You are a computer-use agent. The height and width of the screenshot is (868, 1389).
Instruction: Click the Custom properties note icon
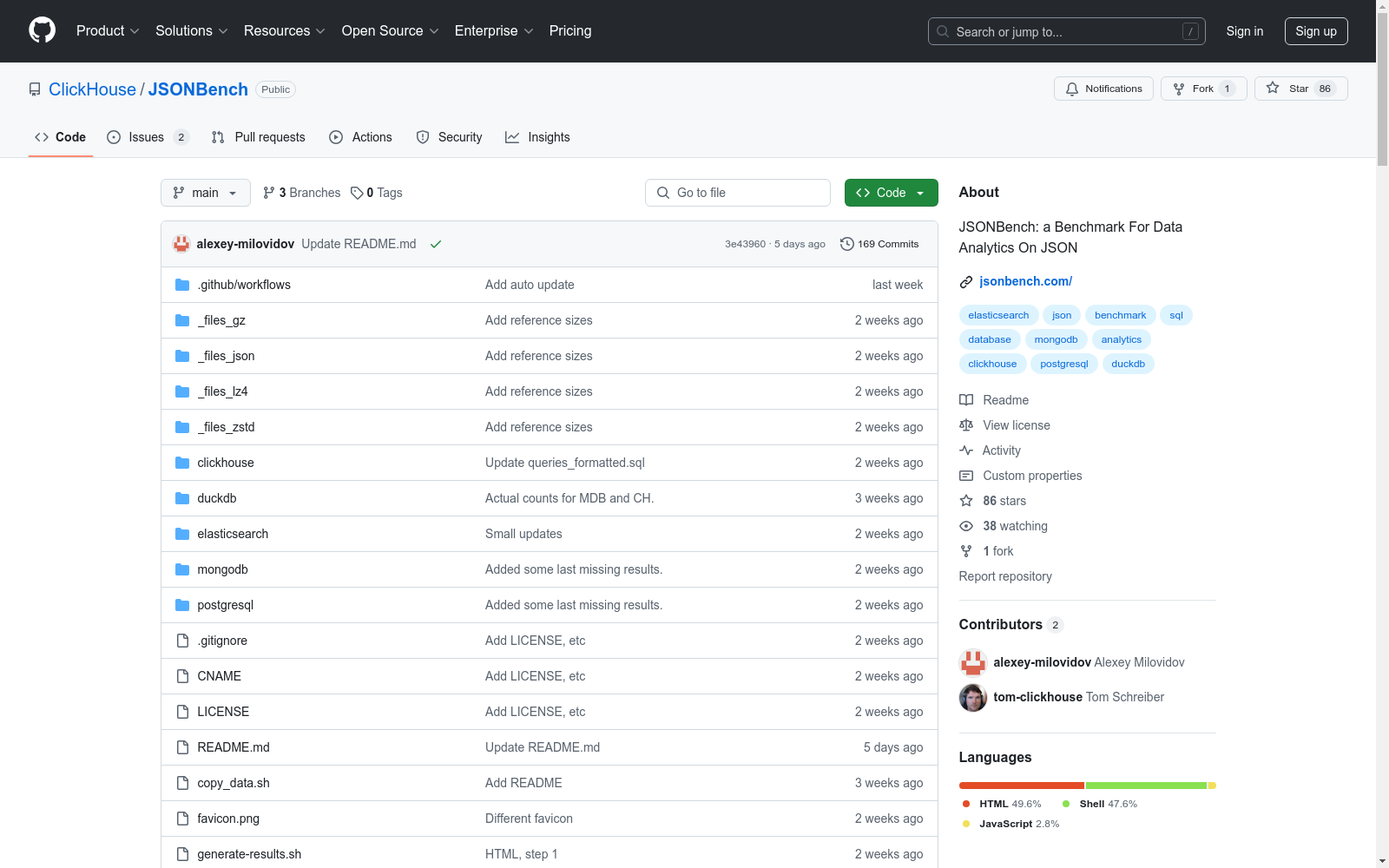click(x=966, y=476)
